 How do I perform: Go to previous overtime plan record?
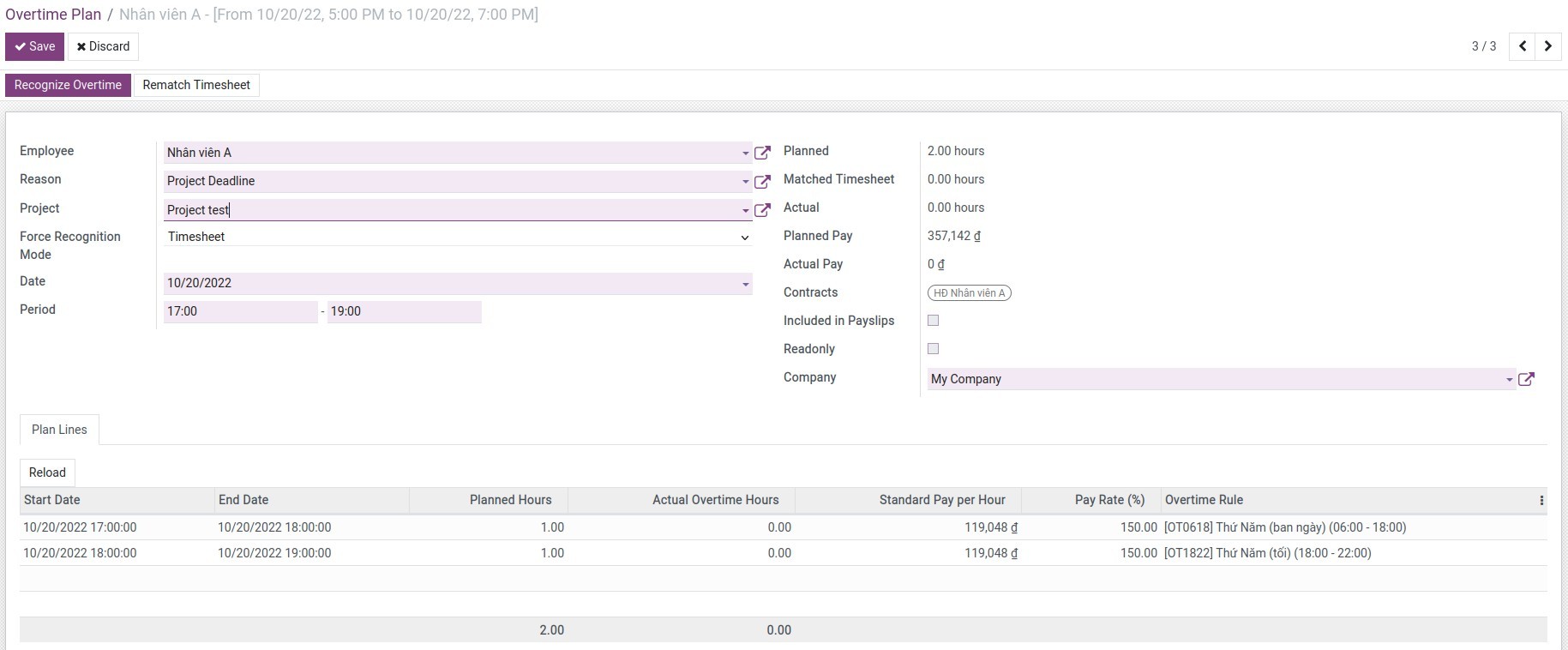coord(1523,46)
